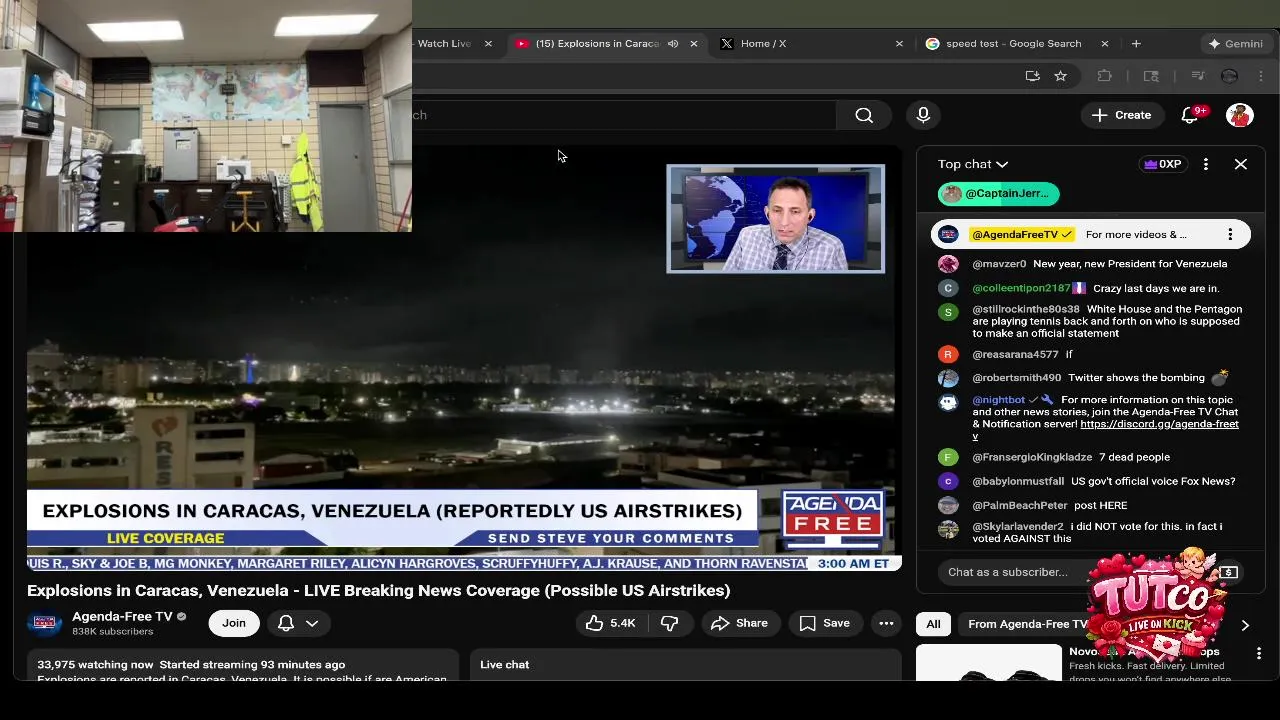Image resolution: width=1280 pixels, height=720 pixels.
Task: Select the All filter chip
Action: coord(933,624)
